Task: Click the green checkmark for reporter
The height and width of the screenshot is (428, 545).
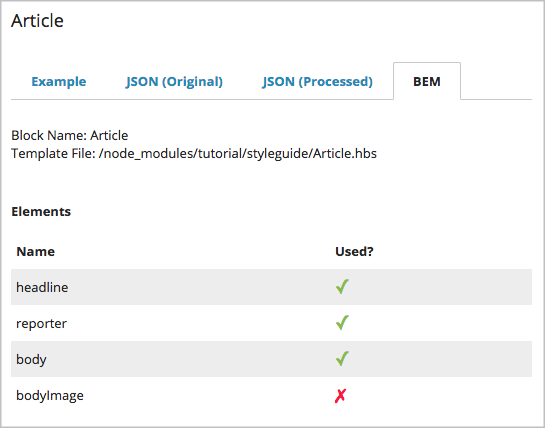Action: point(342,323)
